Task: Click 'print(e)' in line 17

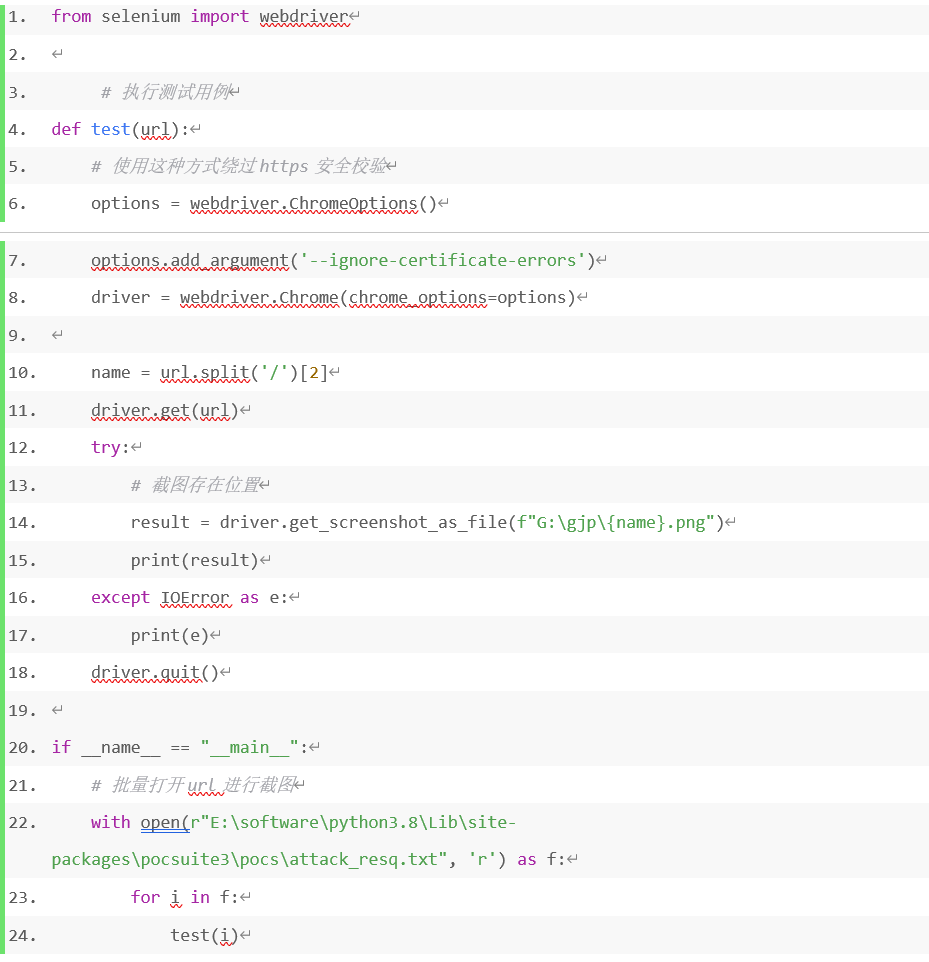Action: [x=170, y=636]
